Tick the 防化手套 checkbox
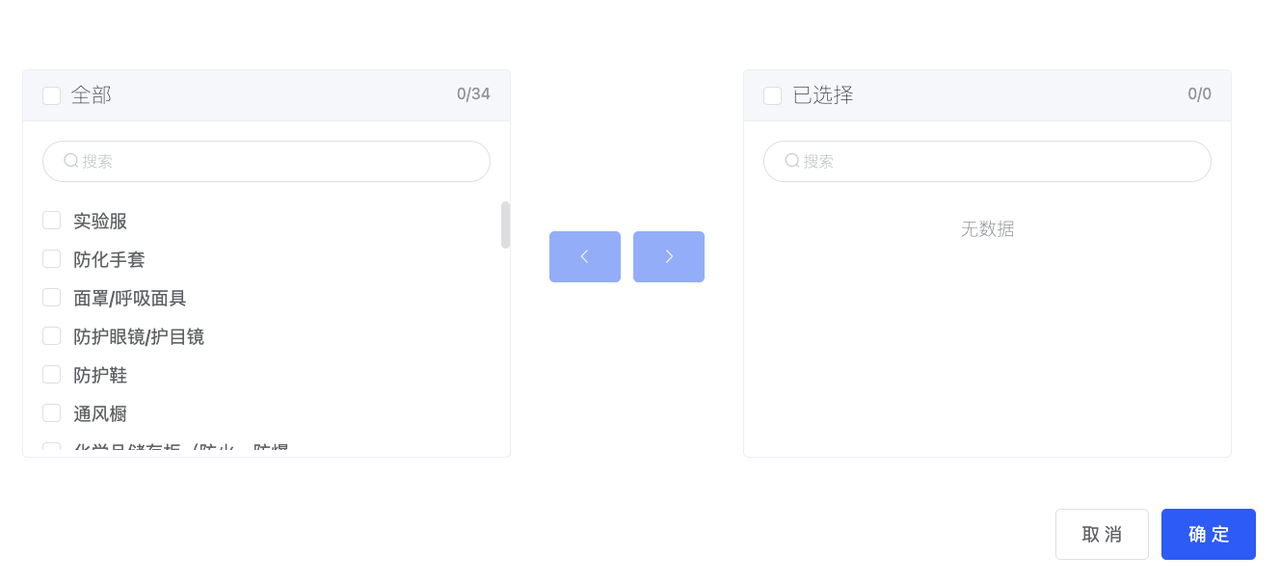The height and width of the screenshot is (582, 1280). [x=52, y=259]
